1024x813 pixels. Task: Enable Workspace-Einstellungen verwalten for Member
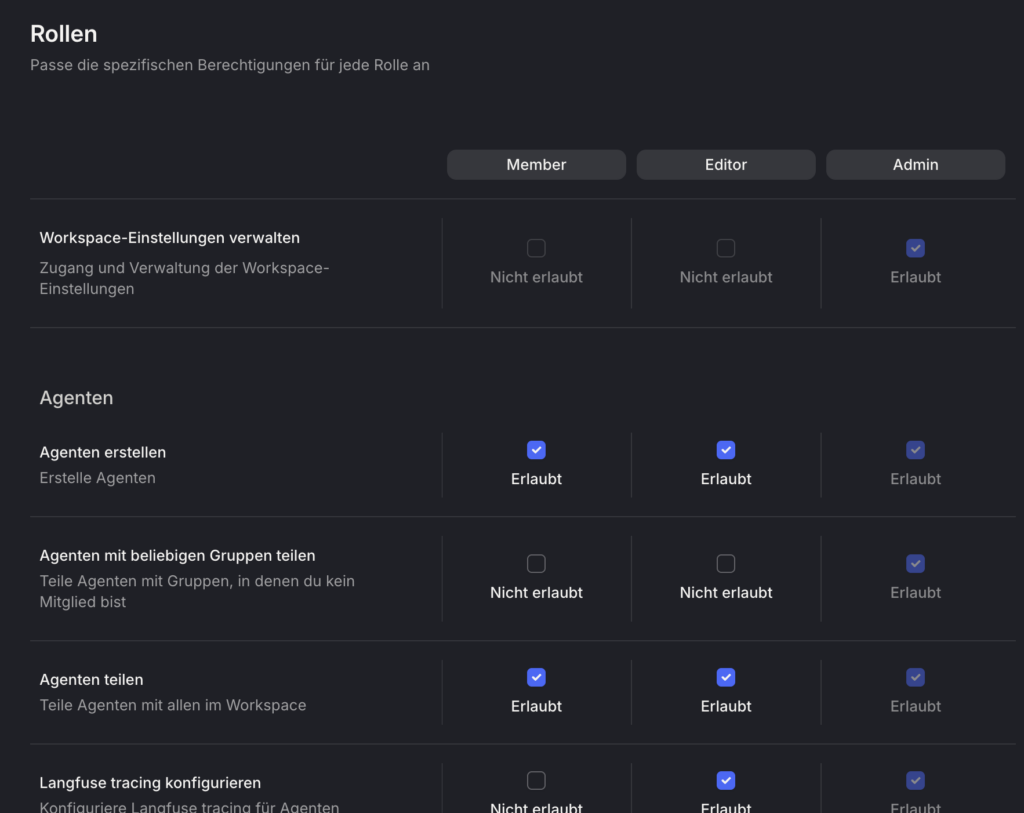click(x=536, y=248)
